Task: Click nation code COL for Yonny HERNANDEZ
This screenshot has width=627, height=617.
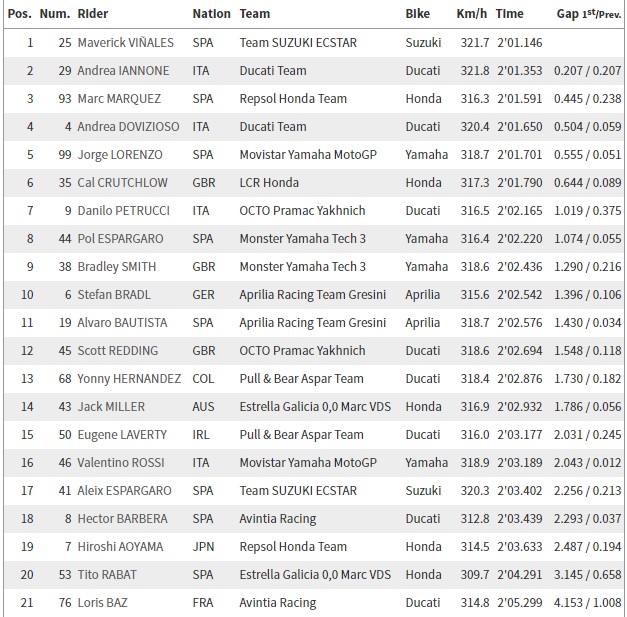Action: (203, 379)
